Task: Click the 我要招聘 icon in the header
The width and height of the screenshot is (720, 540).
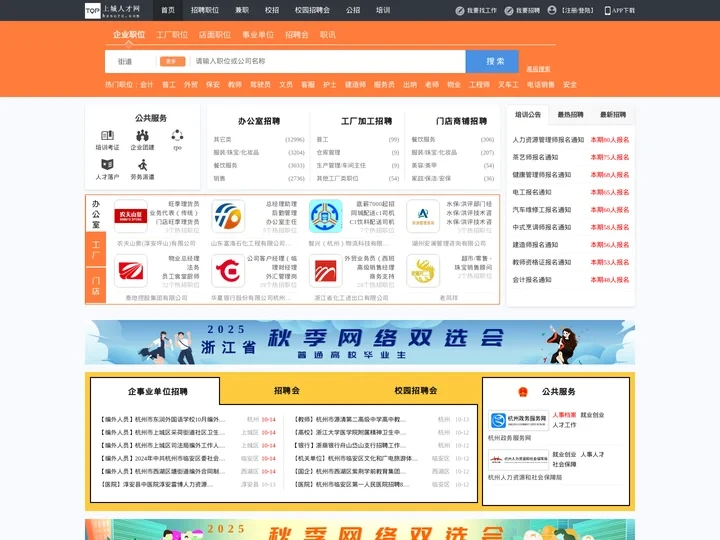Action: [509, 11]
